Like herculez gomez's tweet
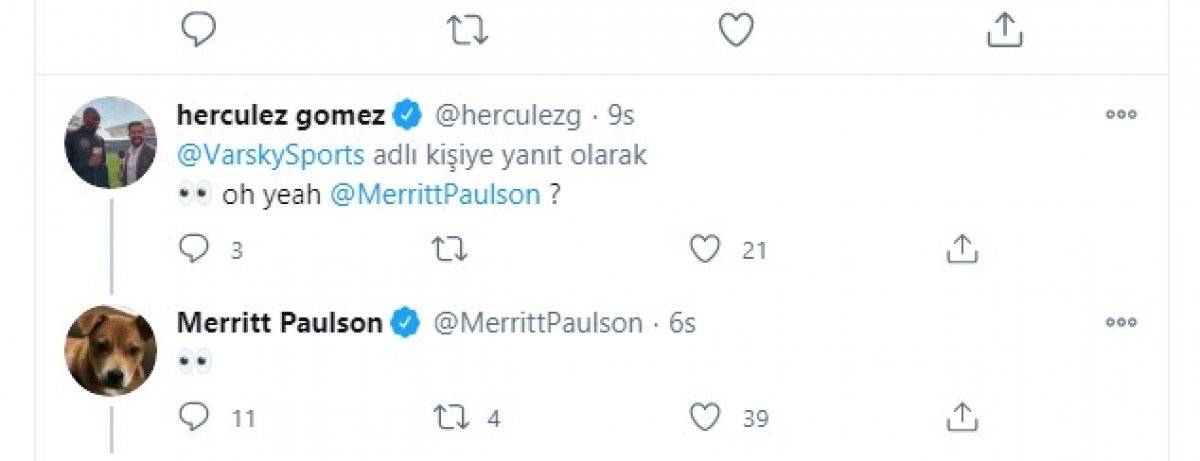 706,249
